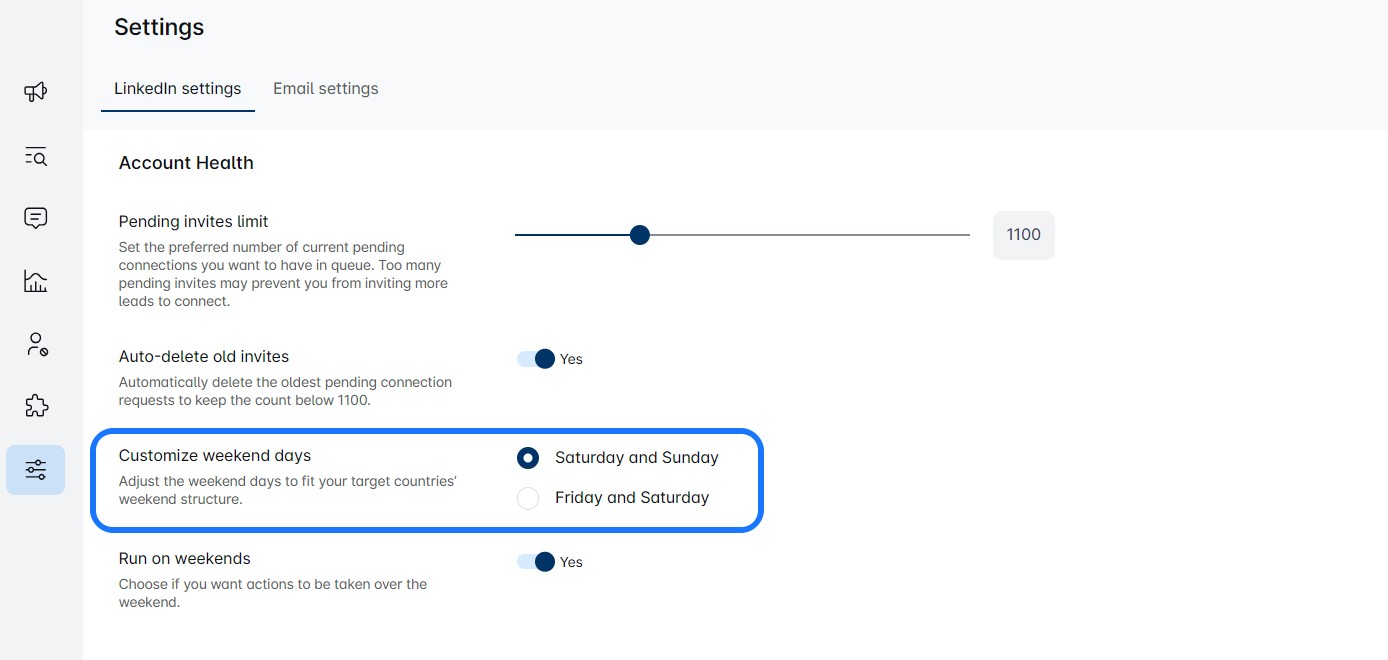Open the inbox chat bubble icon
The height and width of the screenshot is (660, 1388).
36,218
